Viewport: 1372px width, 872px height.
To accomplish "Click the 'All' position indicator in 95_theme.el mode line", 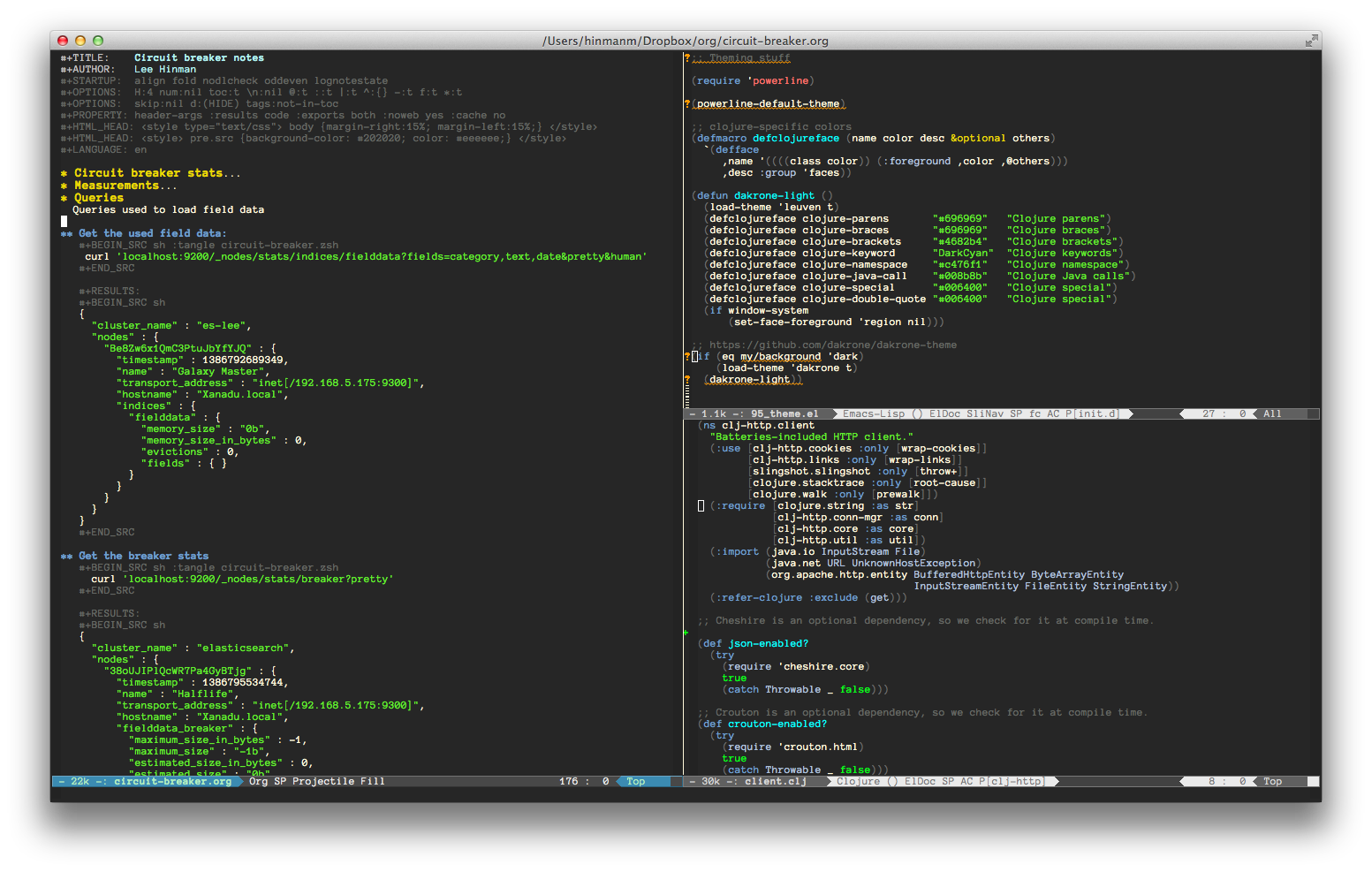I will tap(1272, 414).
